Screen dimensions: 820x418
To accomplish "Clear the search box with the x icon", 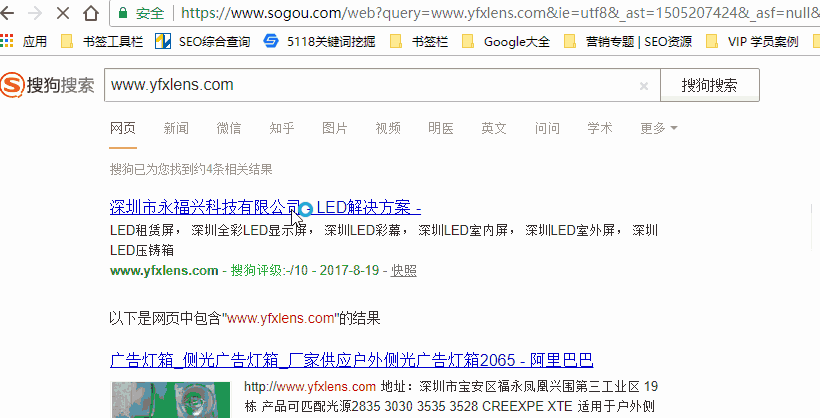I will point(644,86).
